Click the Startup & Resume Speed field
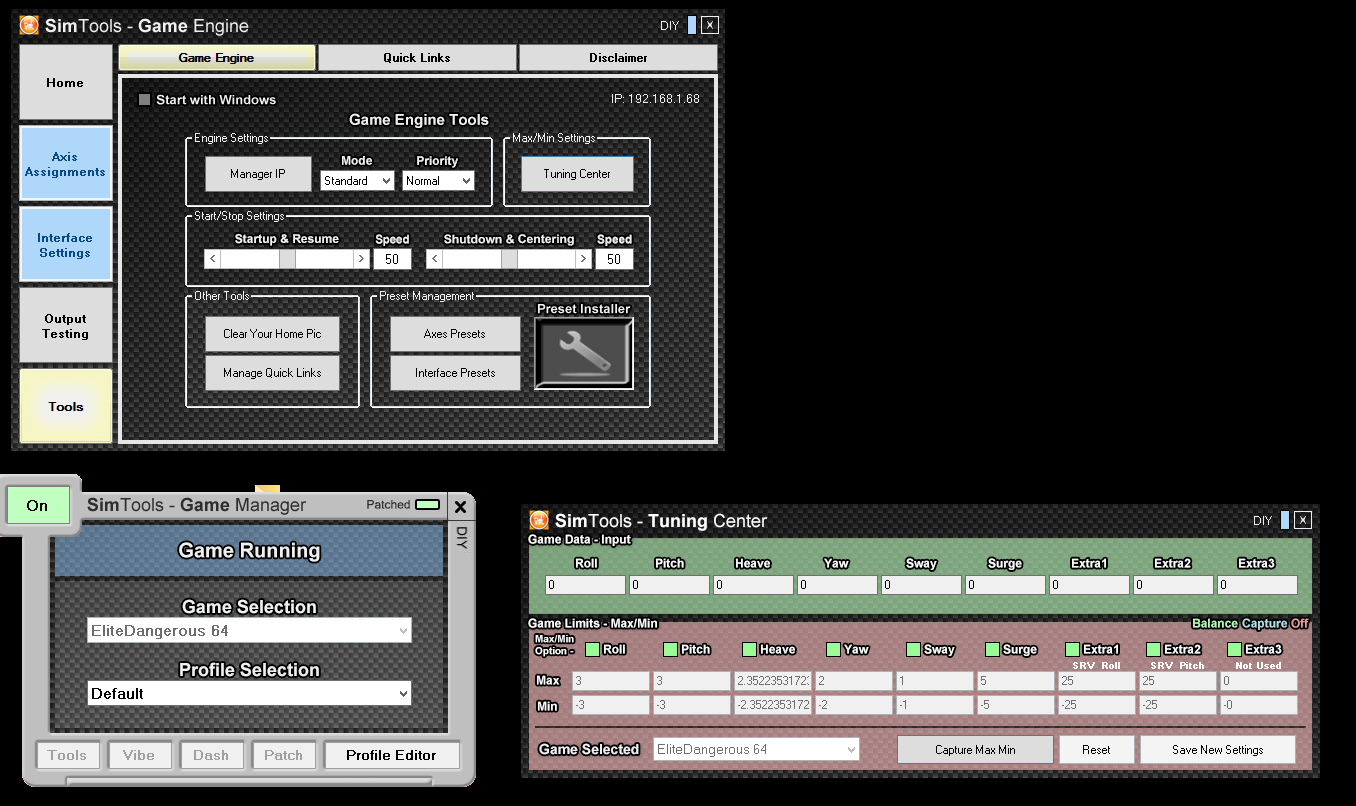This screenshot has height=806, width=1356. 392,259
